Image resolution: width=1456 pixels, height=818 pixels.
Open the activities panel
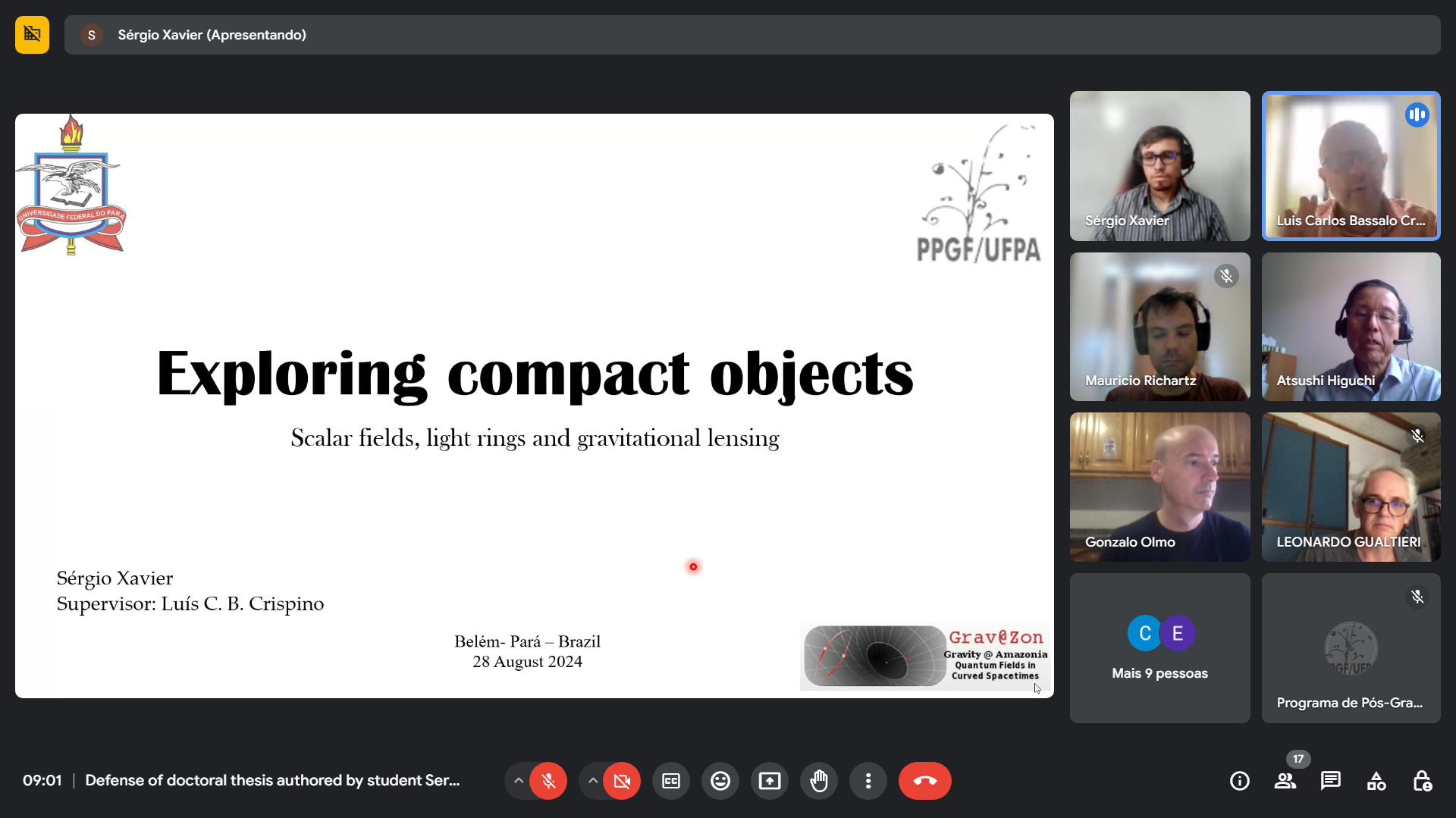click(1376, 781)
